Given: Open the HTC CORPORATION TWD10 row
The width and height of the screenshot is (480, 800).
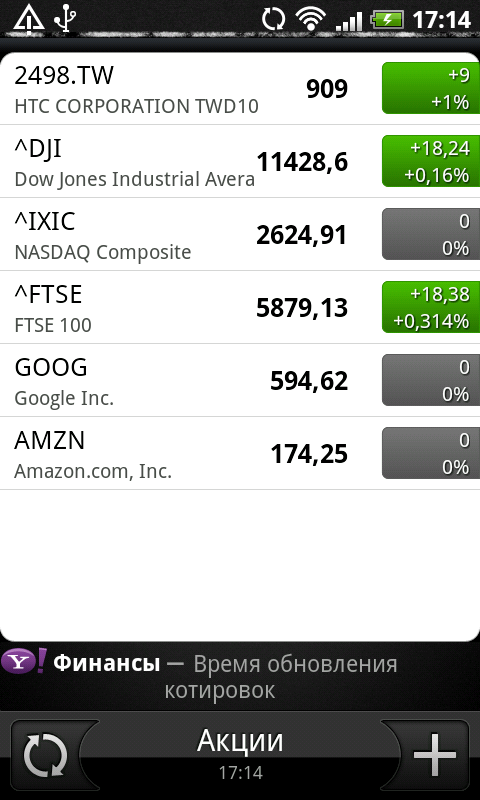Looking at the screenshot, I should [x=240, y=88].
